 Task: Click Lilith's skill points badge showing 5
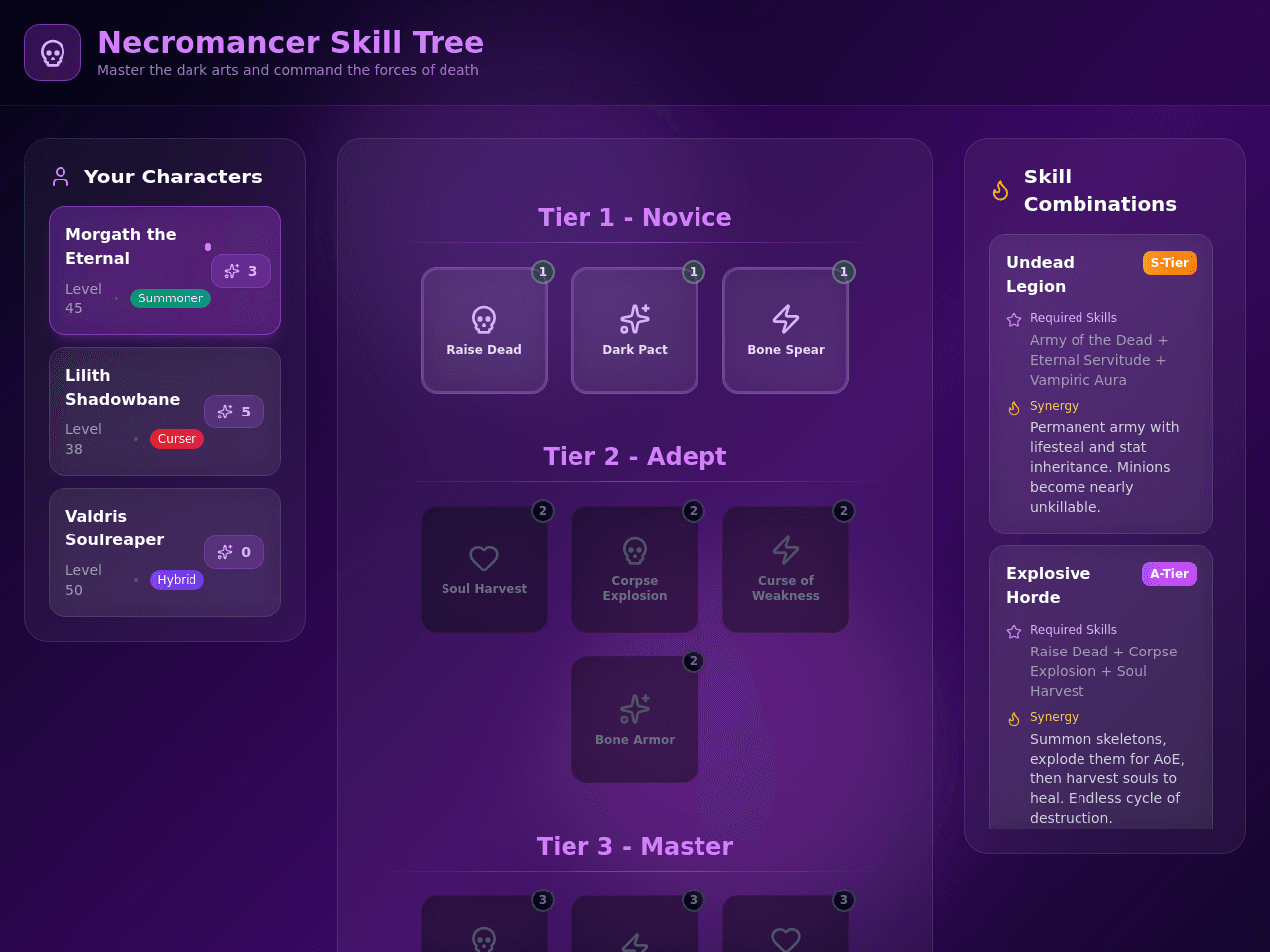[x=234, y=412]
